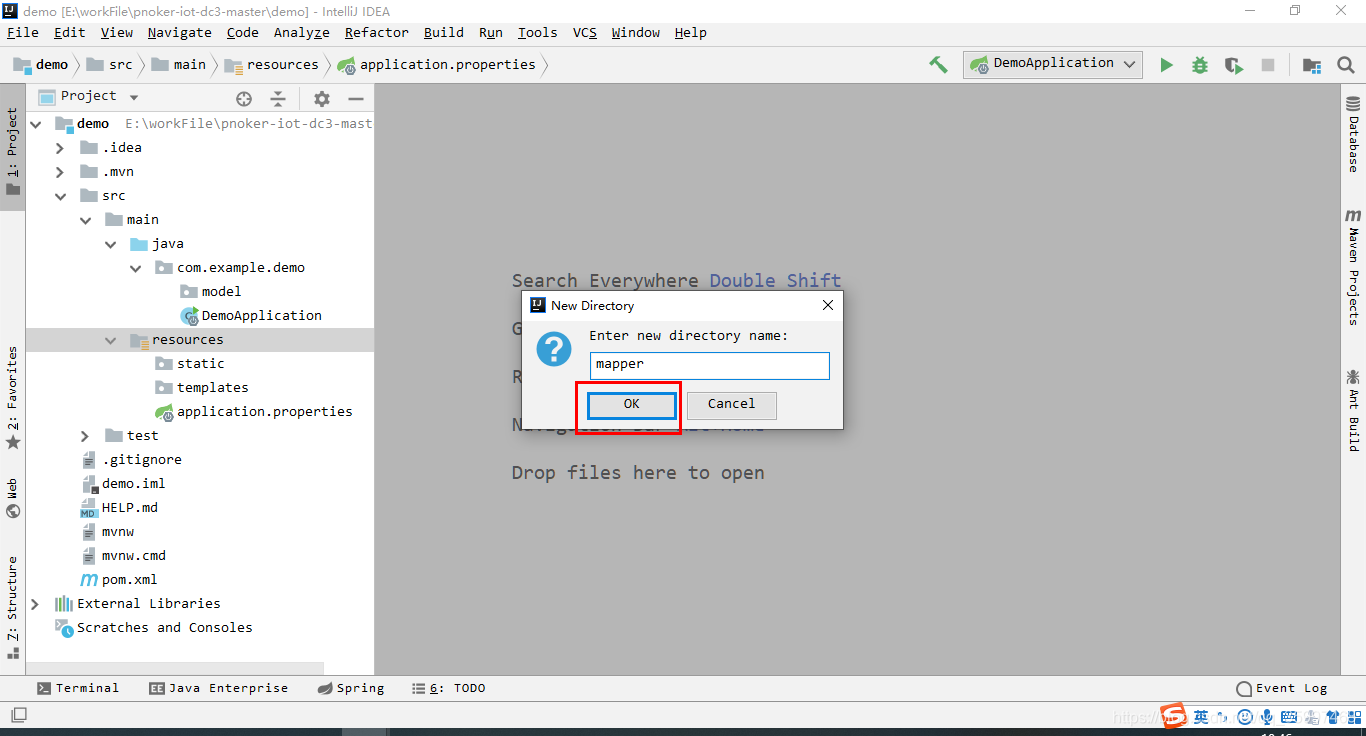1366x736 pixels.
Task: Collapse All nodes in the Project tree
Action: (278, 98)
